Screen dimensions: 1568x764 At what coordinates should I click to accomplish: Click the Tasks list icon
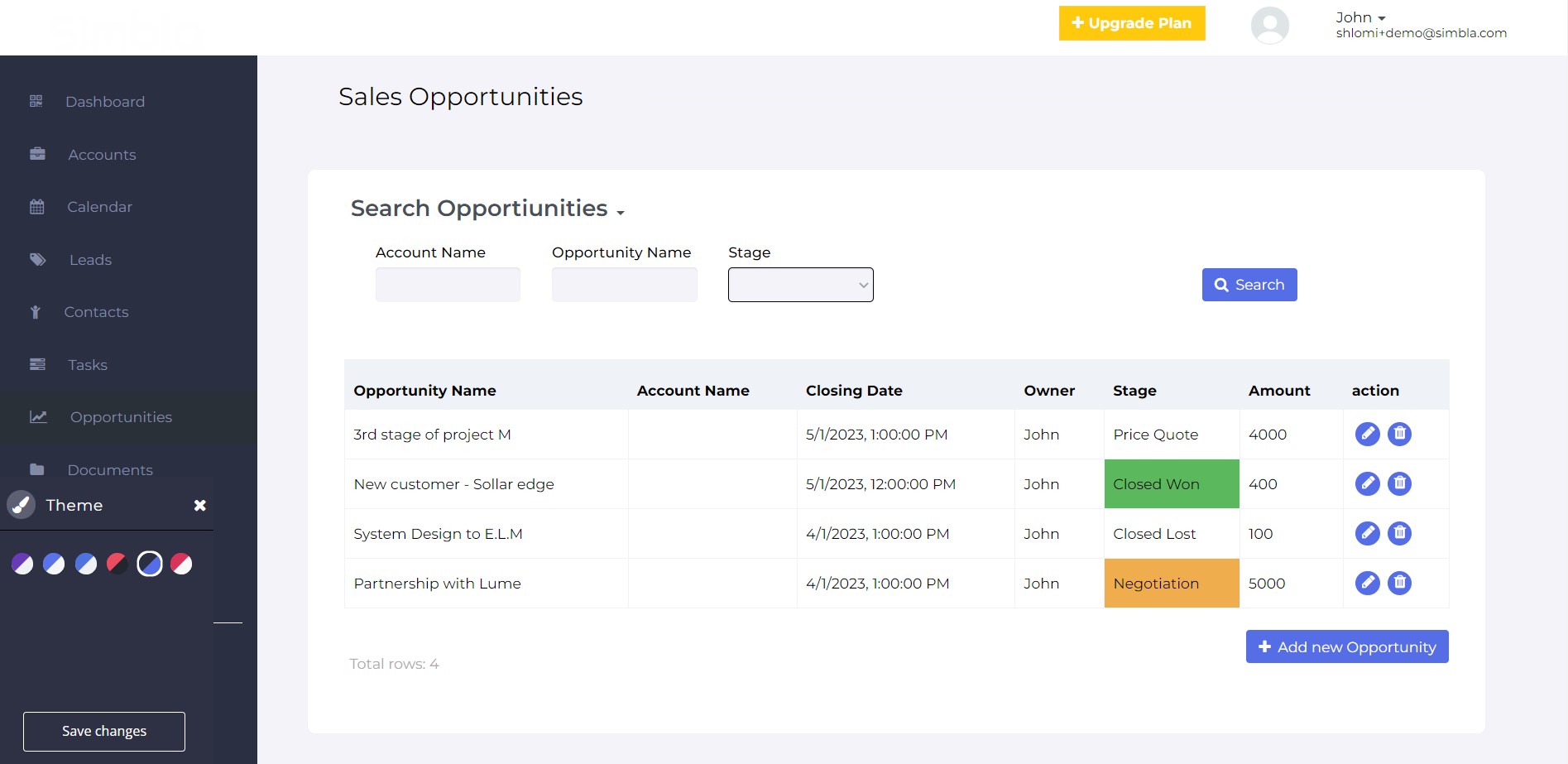point(37,364)
